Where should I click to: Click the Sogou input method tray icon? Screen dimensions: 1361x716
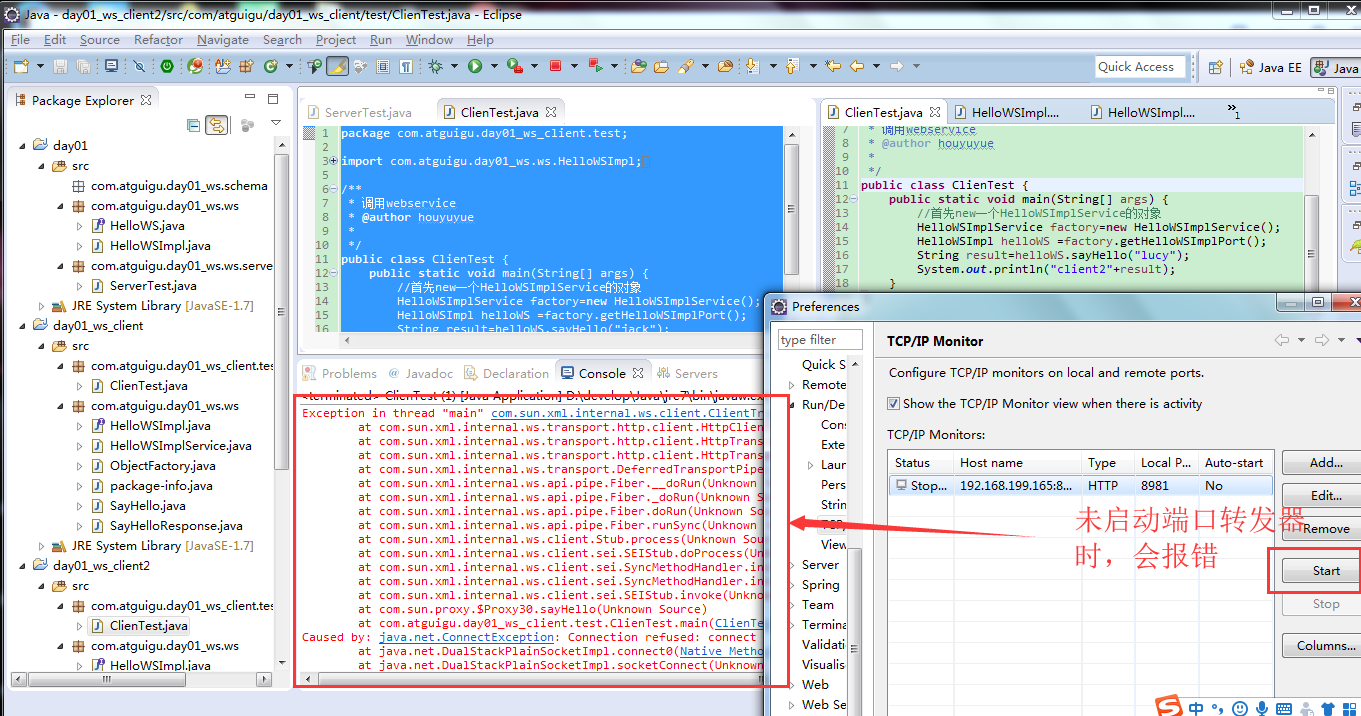1168,706
